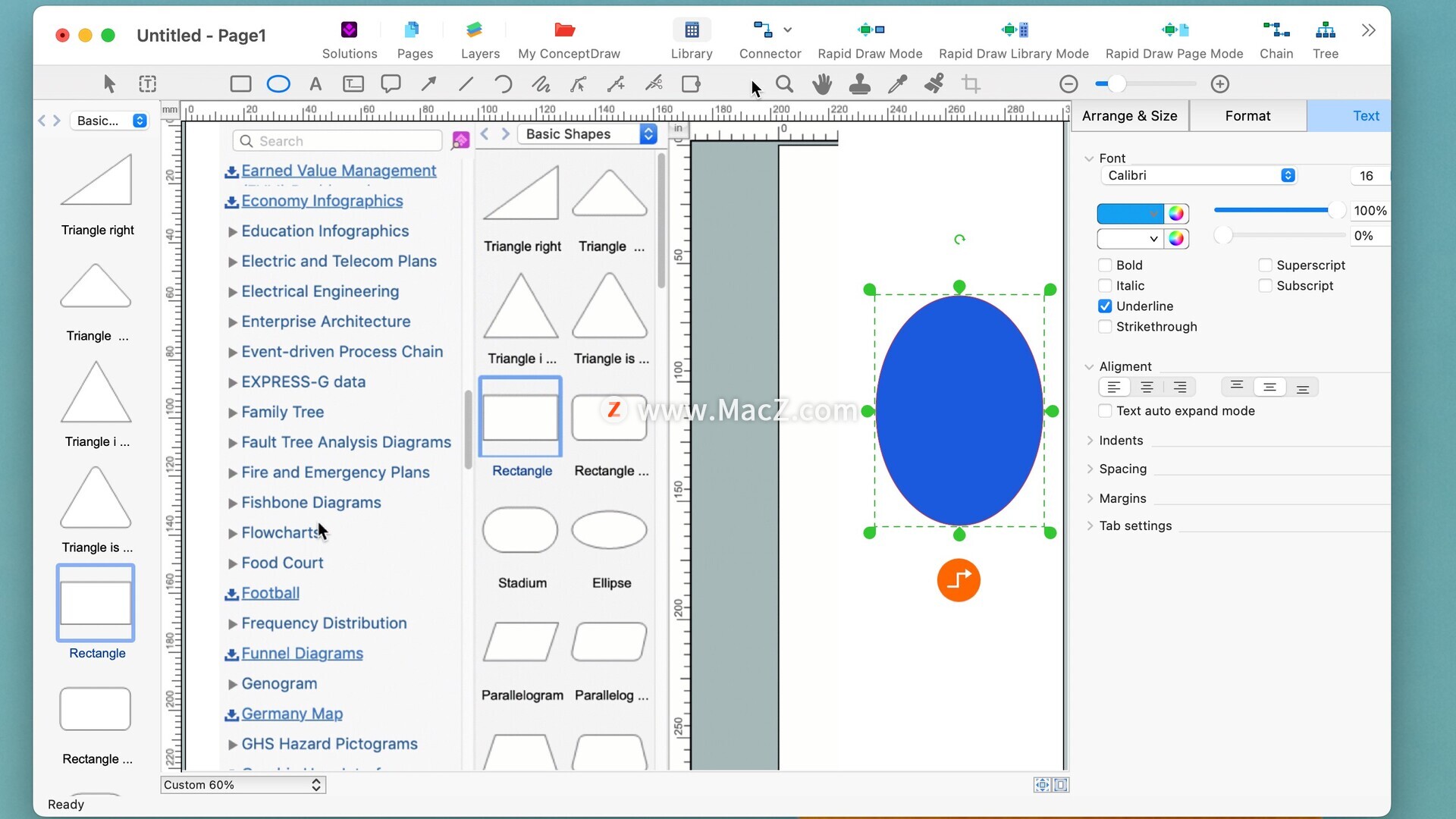Open the Football download link

point(270,593)
